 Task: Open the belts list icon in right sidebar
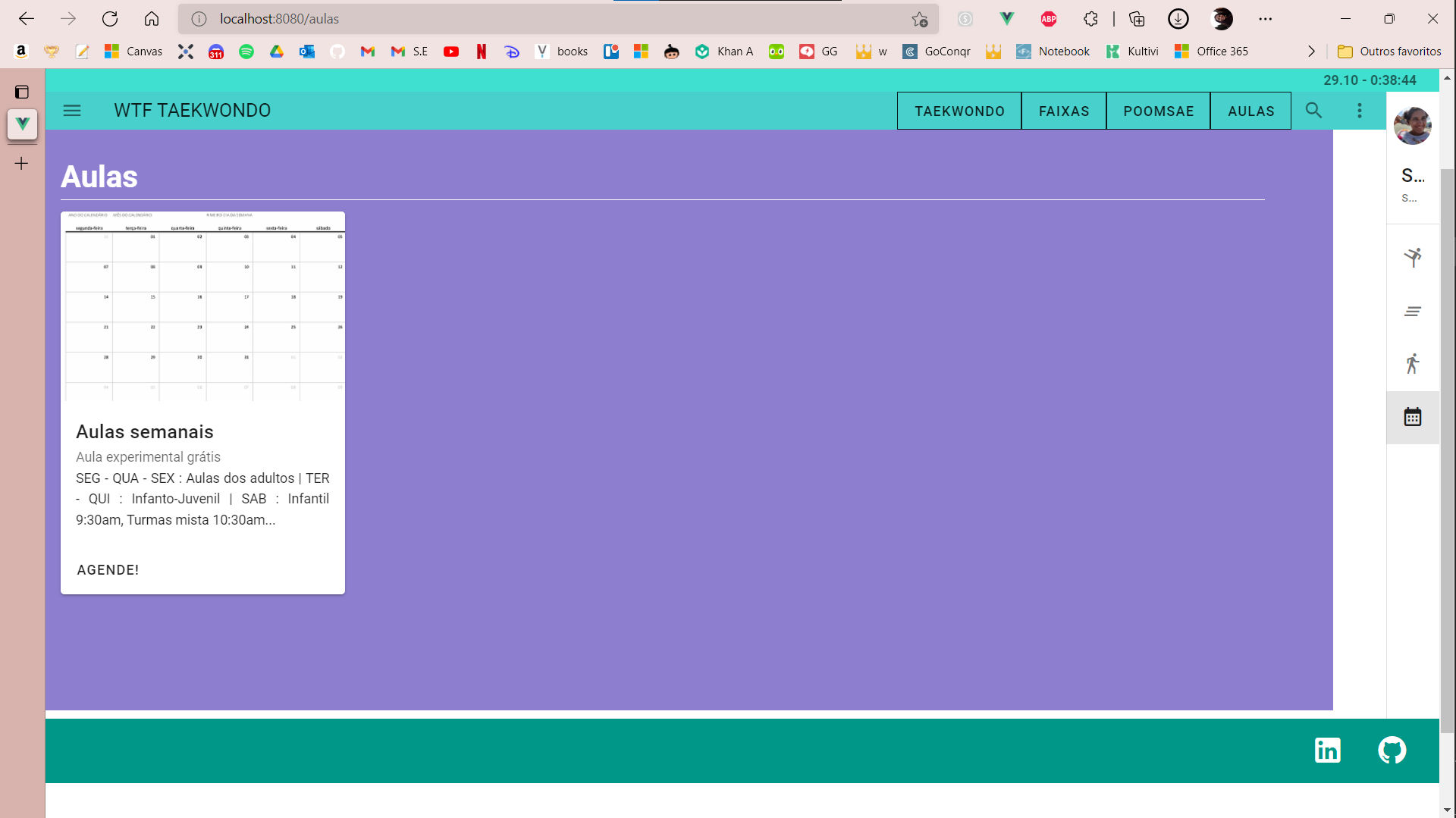(1412, 311)
